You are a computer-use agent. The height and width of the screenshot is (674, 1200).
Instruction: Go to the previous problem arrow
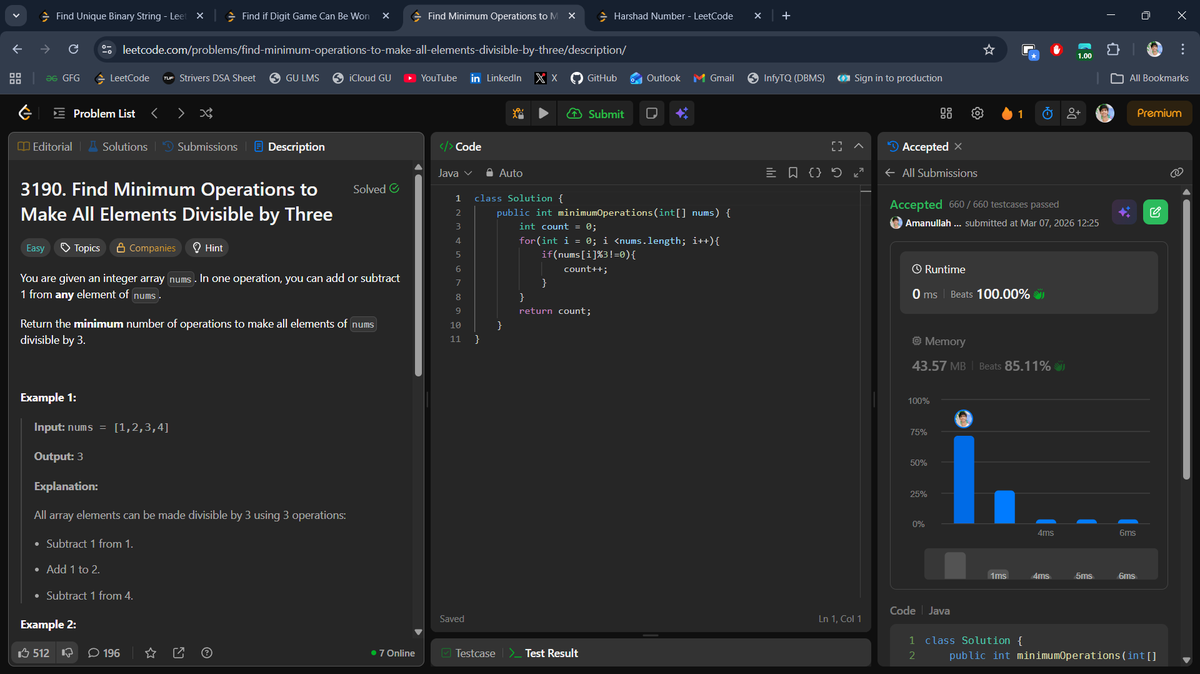155,114
